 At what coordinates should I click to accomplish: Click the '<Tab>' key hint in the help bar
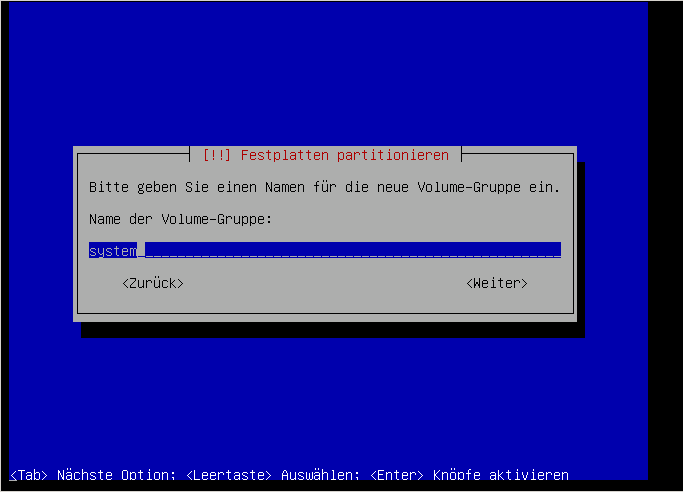[29, 475]
